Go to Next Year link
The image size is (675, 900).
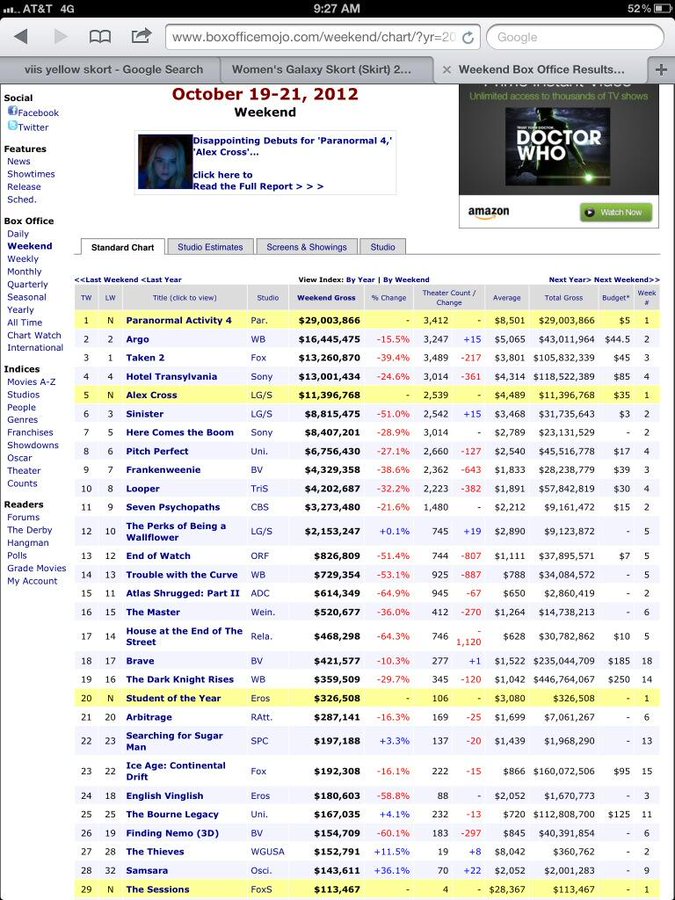click(x=570, y=280)
